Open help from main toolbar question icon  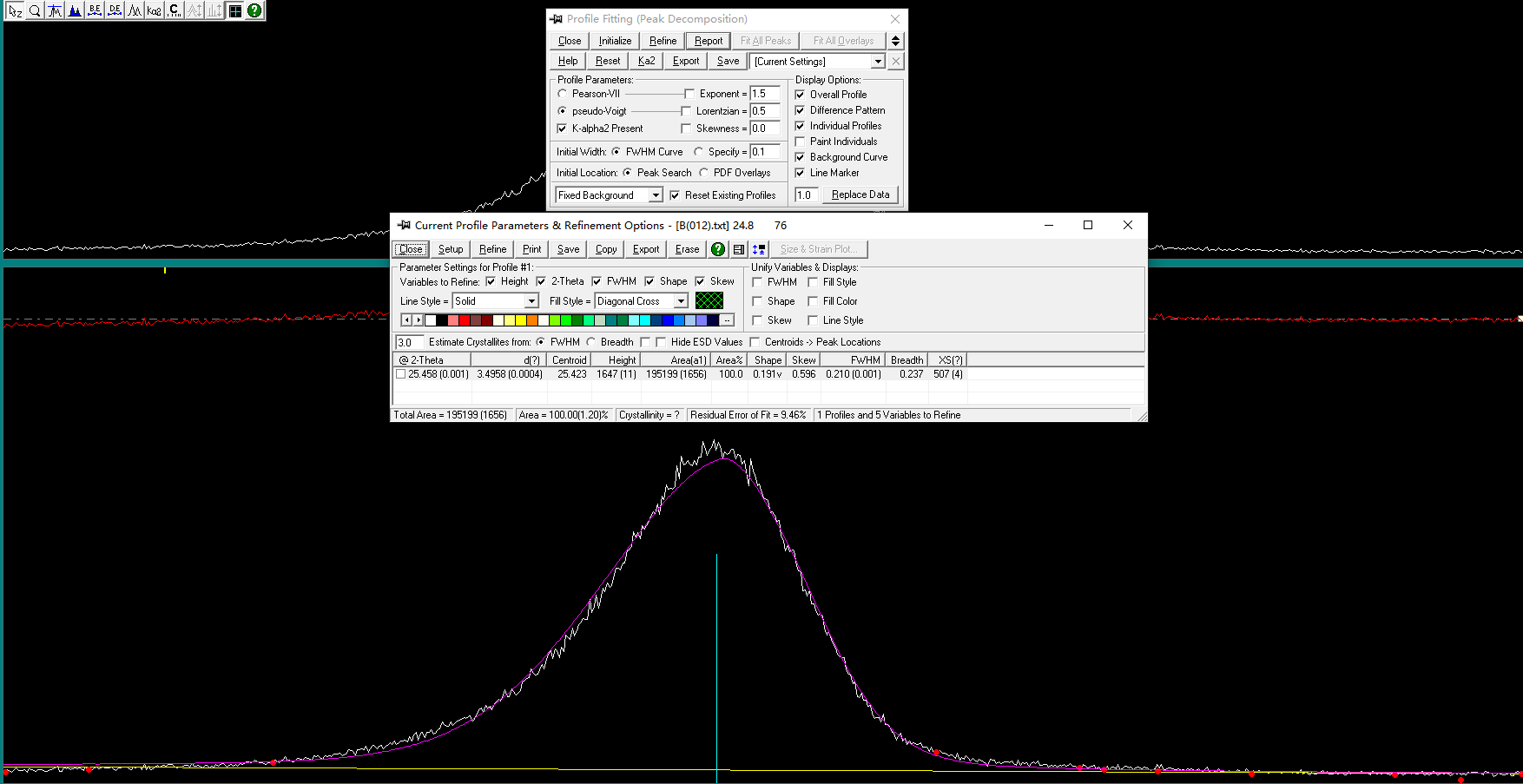pos(254,10)
